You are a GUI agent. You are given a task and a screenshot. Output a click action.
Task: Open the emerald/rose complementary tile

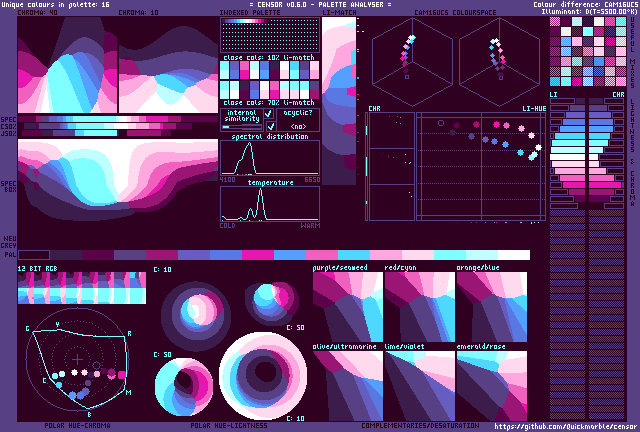pos(492,386)
